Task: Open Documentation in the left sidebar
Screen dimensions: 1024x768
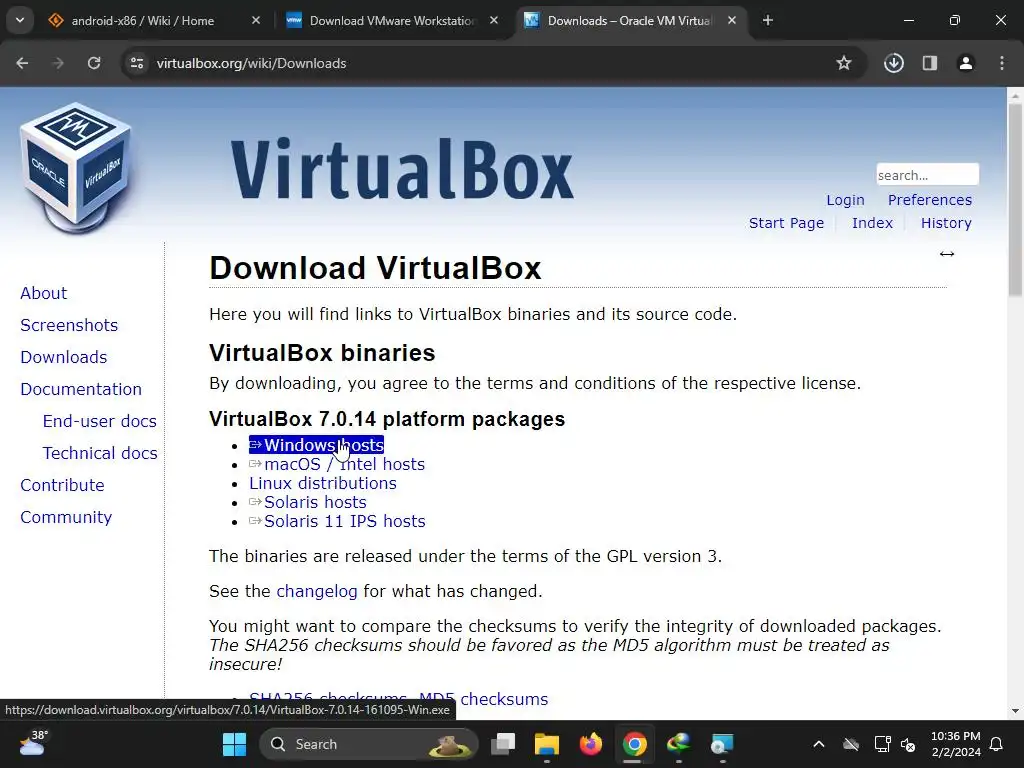Action: pyautogui.click(x=81, y=389)
